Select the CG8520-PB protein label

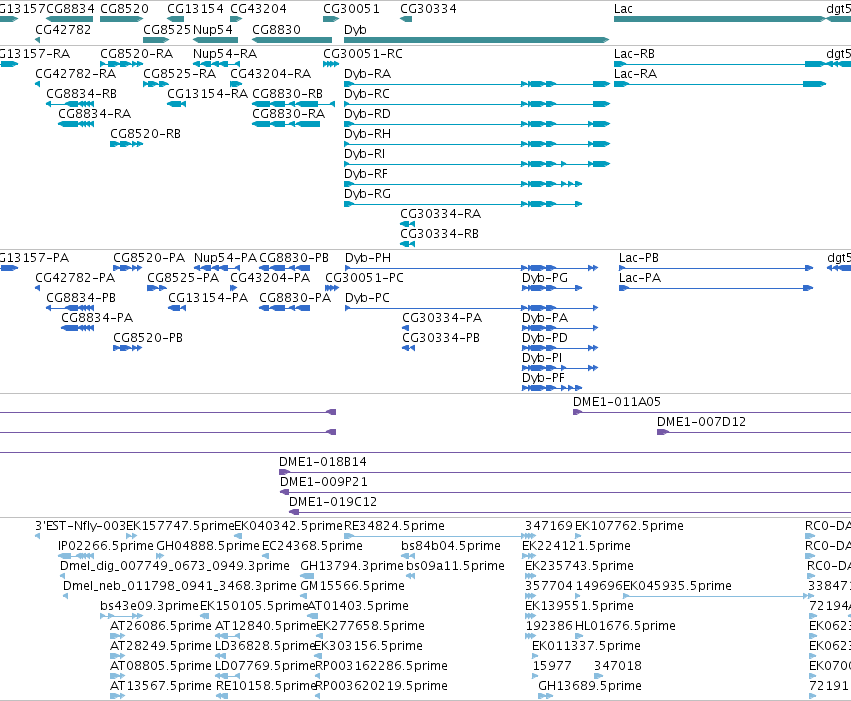point(148,338)
